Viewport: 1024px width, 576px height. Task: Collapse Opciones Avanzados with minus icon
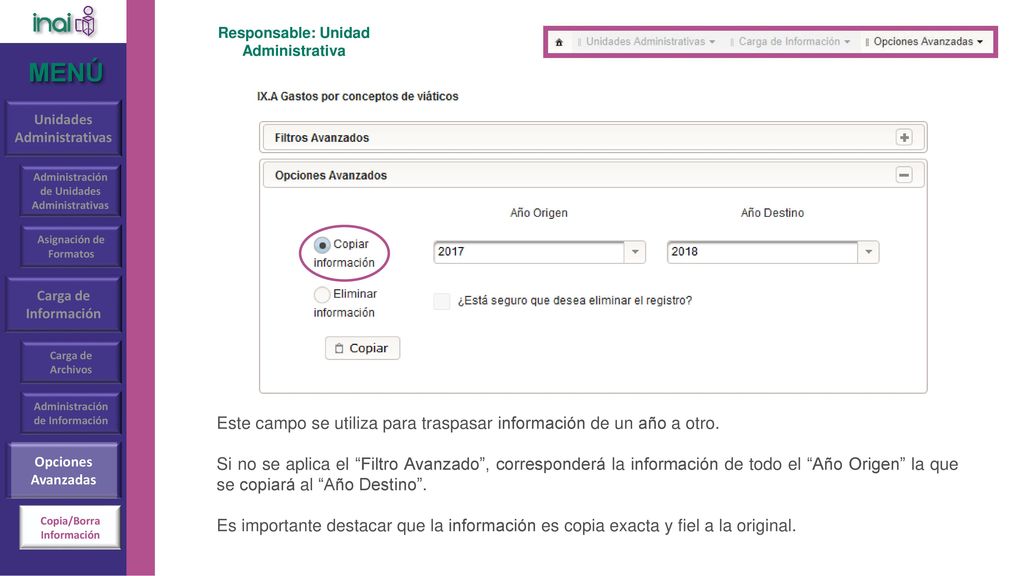tap(904, 175)
